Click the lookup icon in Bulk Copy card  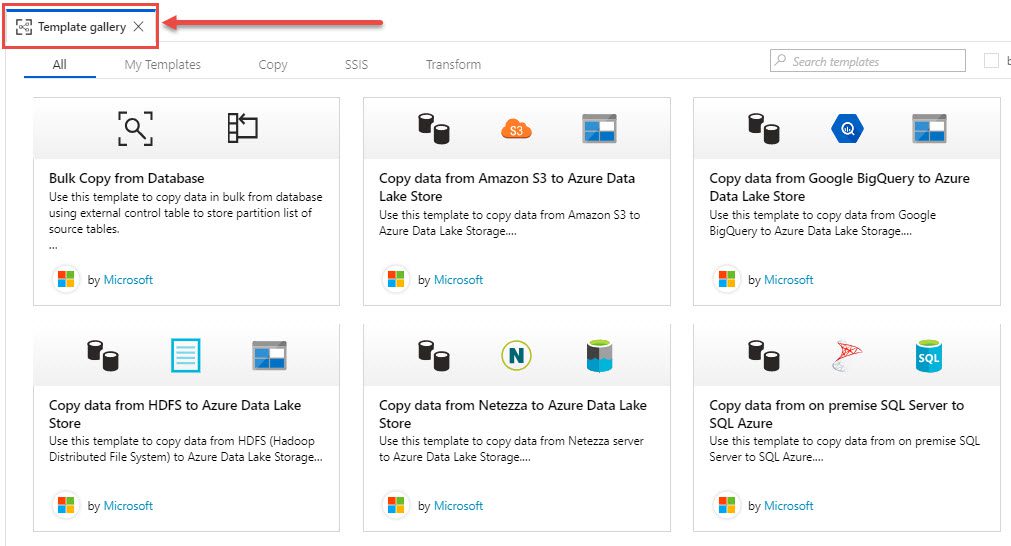click(x=135, y=128)
